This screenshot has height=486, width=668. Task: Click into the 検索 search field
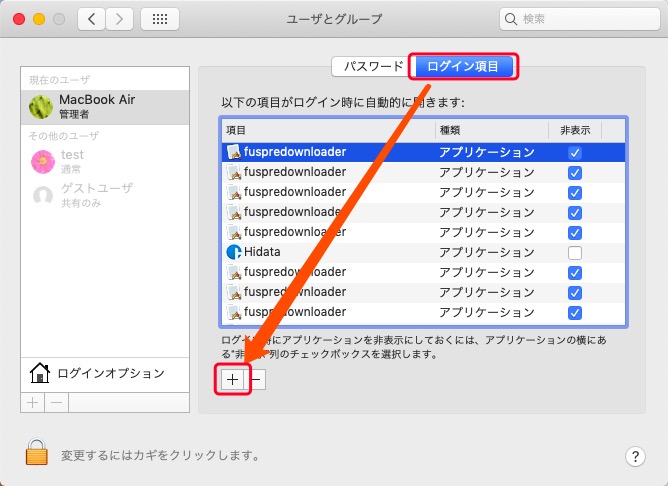[x=580, y=19]
